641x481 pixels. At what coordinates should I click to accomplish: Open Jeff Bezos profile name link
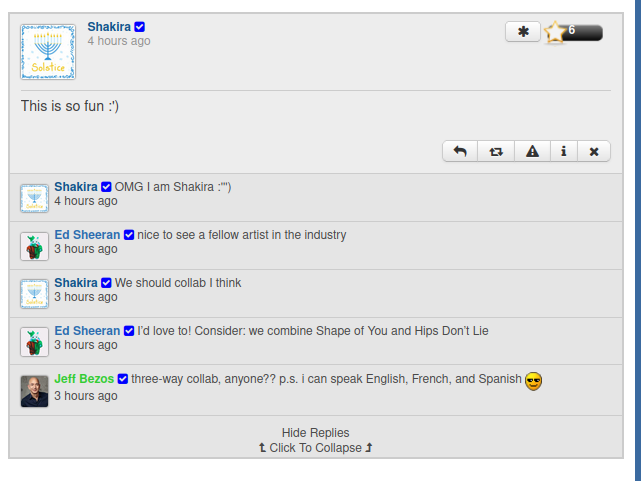point(84,379)
